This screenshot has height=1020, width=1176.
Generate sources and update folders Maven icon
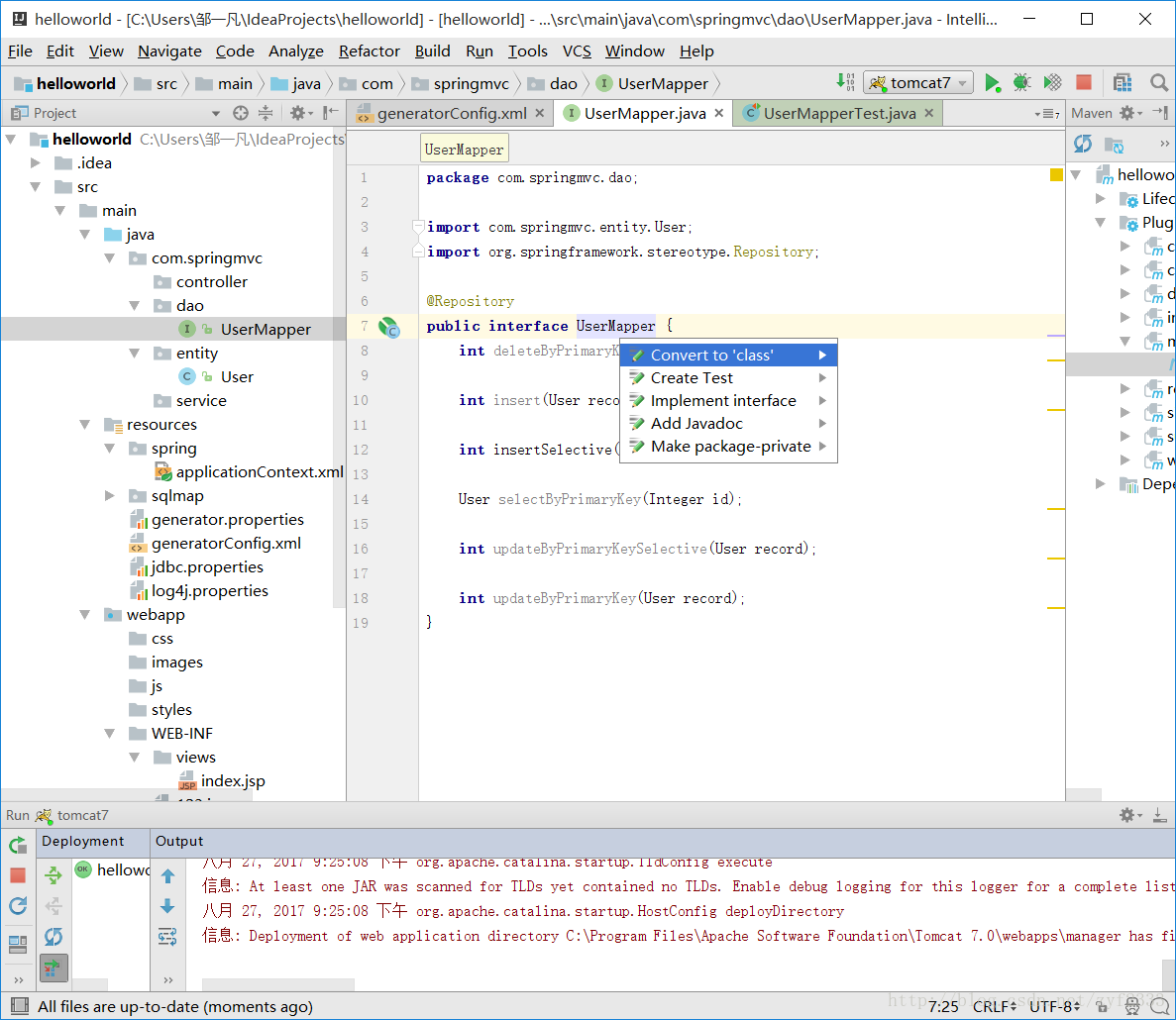coord(1115,144)
